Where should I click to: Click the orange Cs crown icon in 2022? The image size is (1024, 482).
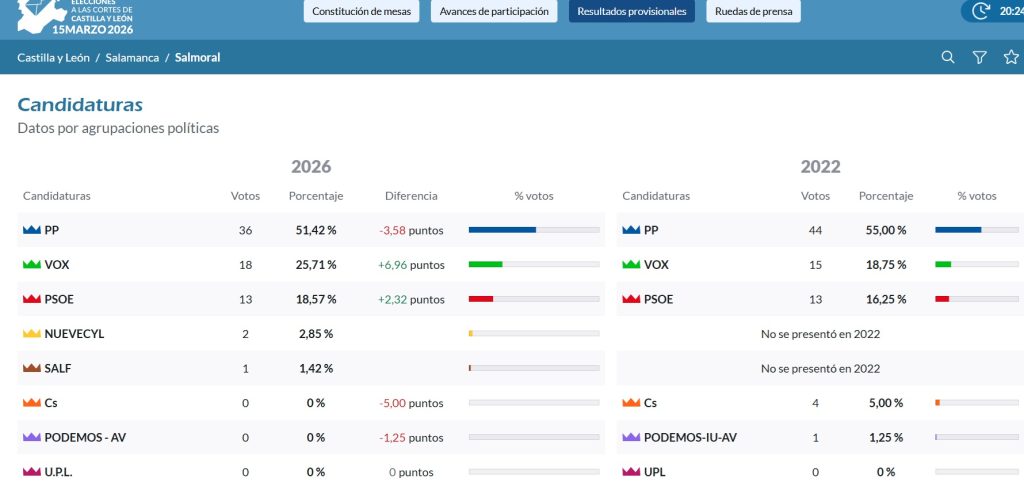point(631,403)
